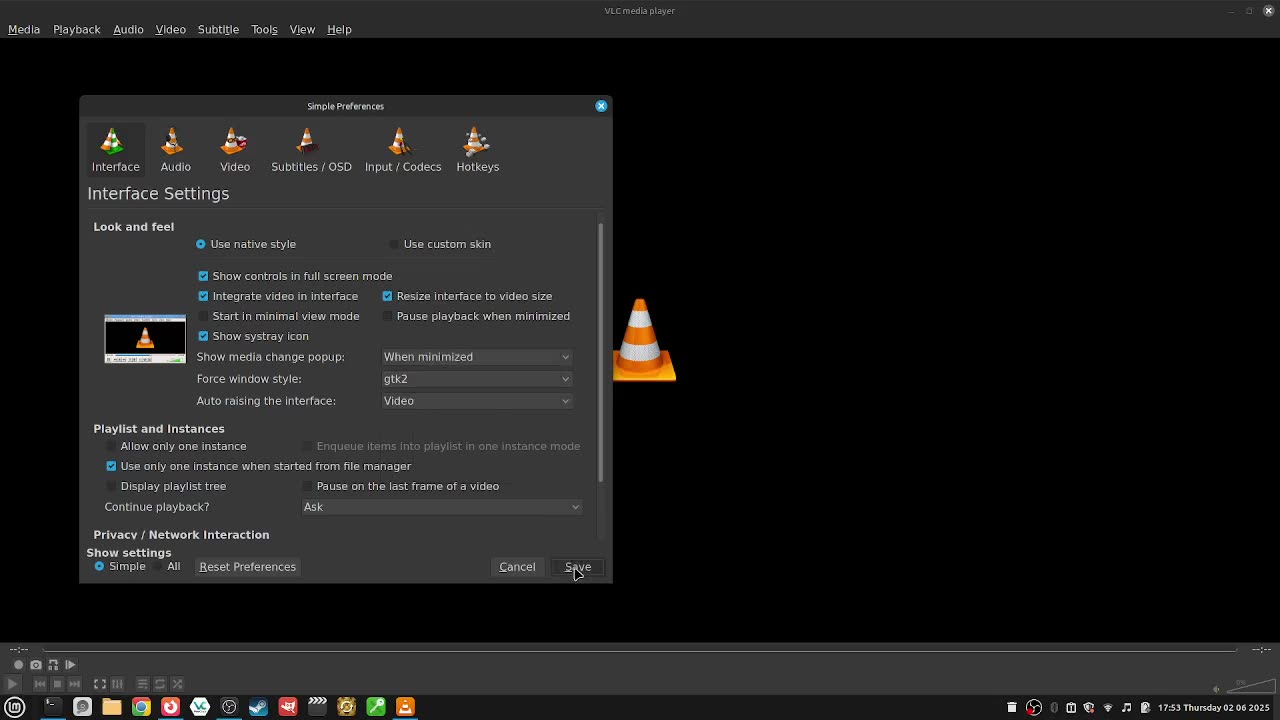Select the Use custom skin radio button
The width and height of the screenshot is (1280, 720).
(440, 244)
